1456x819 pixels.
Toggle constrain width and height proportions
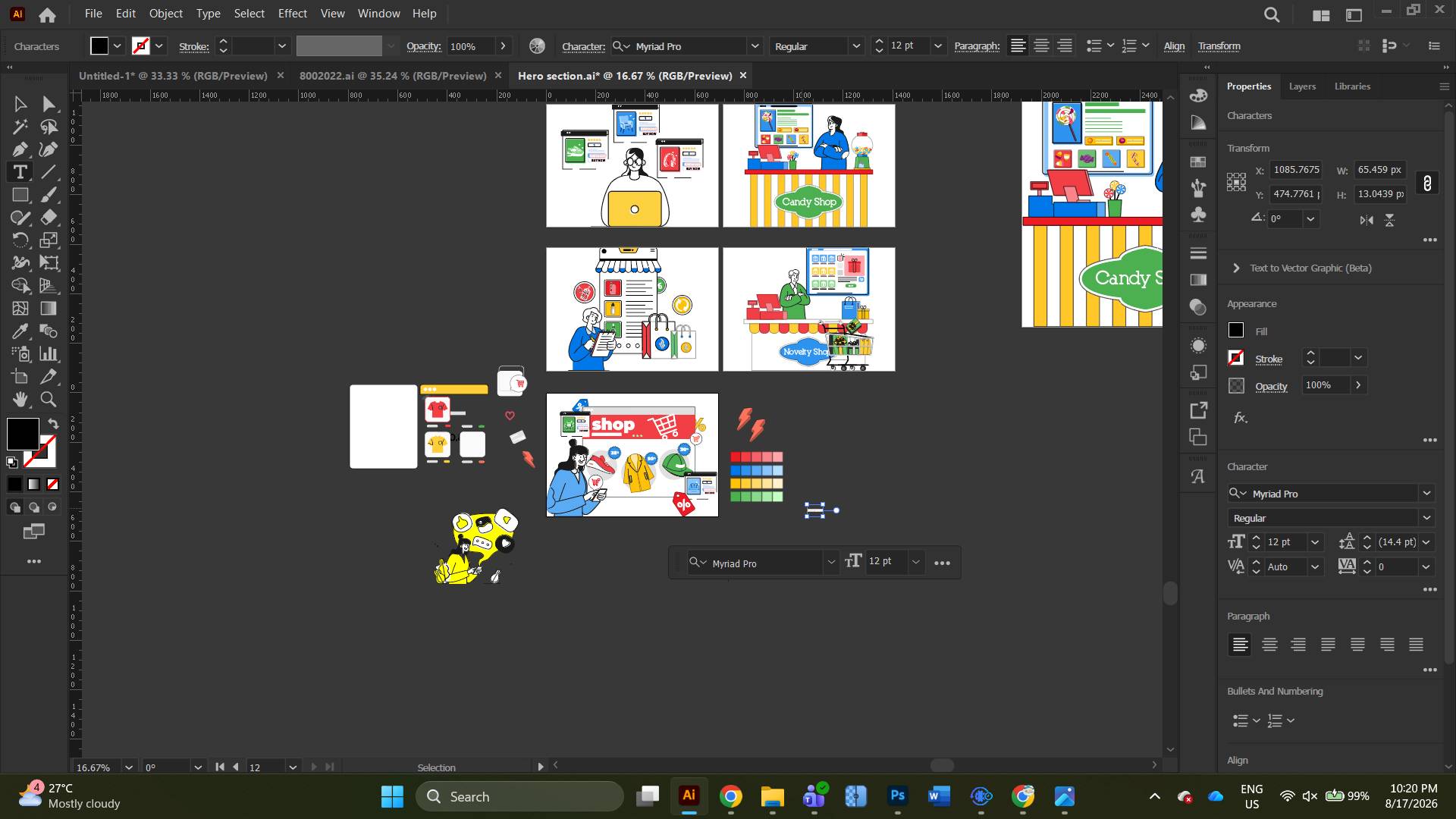click(1427, 183)
